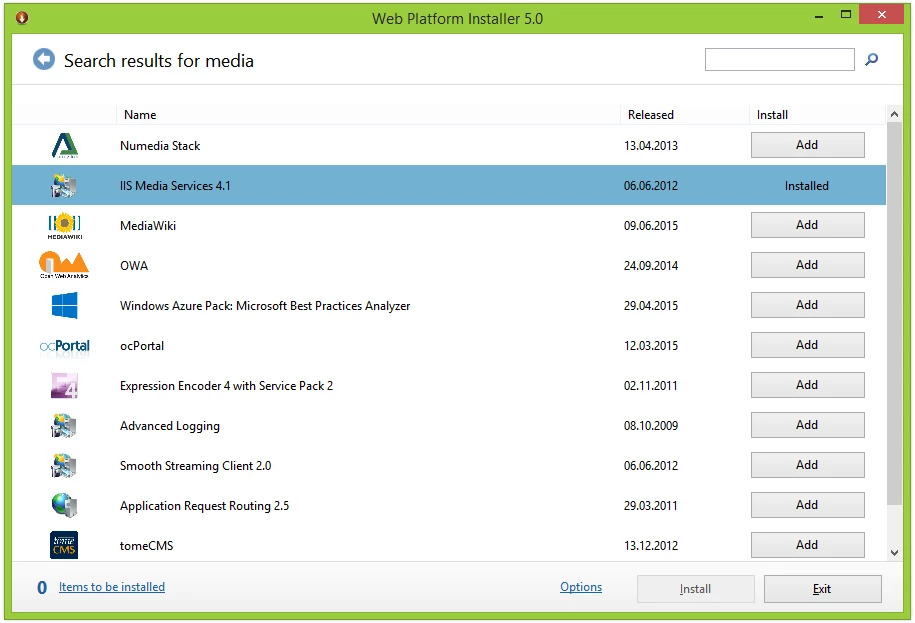Select Expression Encoder 4 with Service Pack 2 text

(226, 386)
